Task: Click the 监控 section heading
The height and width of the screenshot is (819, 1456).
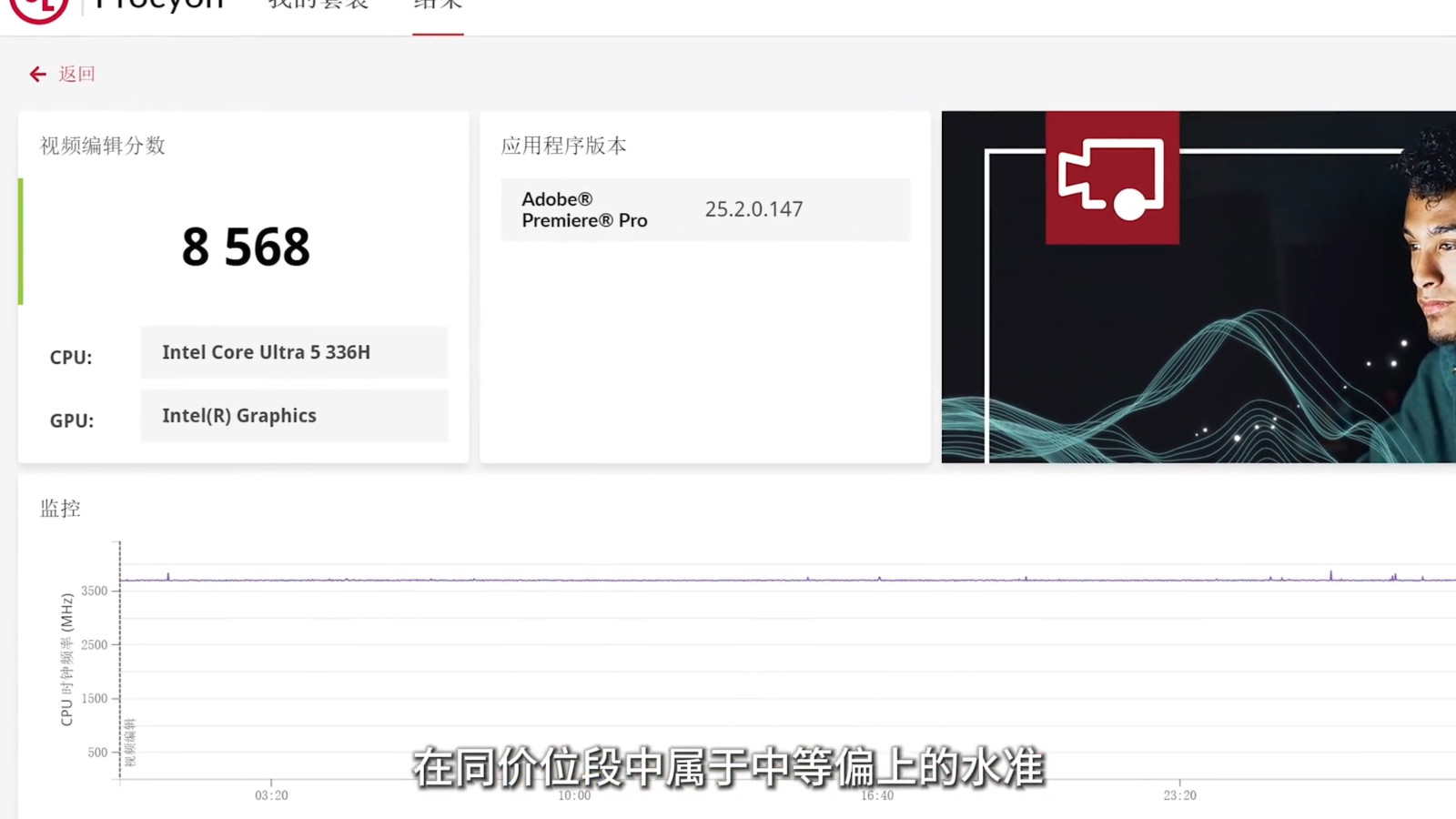Action: (60, 509)
